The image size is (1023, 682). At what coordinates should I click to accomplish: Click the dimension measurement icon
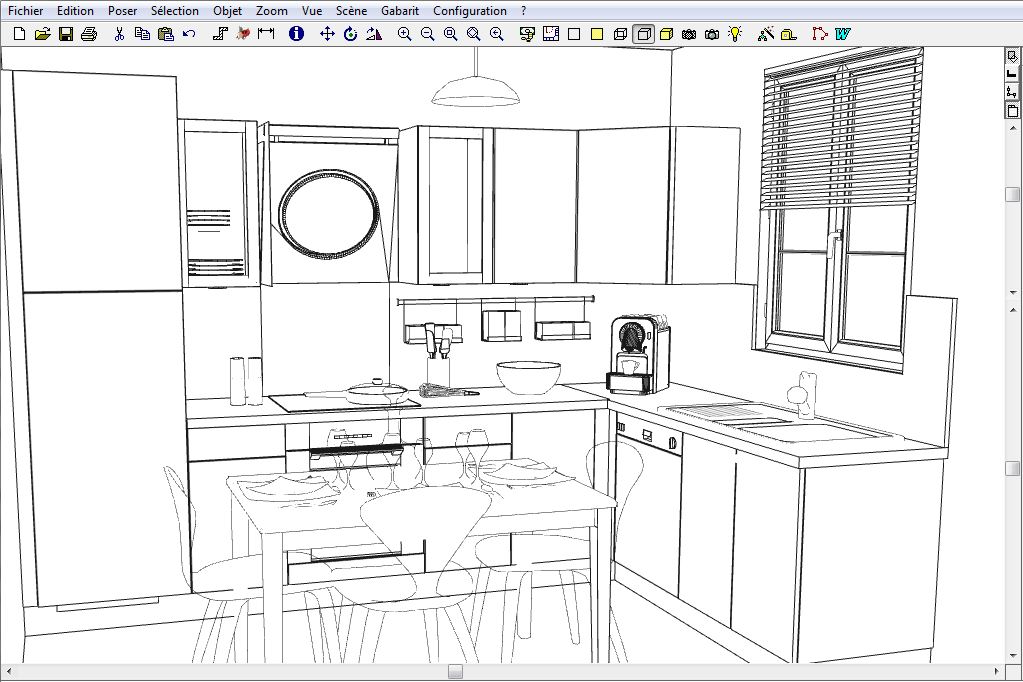click(266, 34)
